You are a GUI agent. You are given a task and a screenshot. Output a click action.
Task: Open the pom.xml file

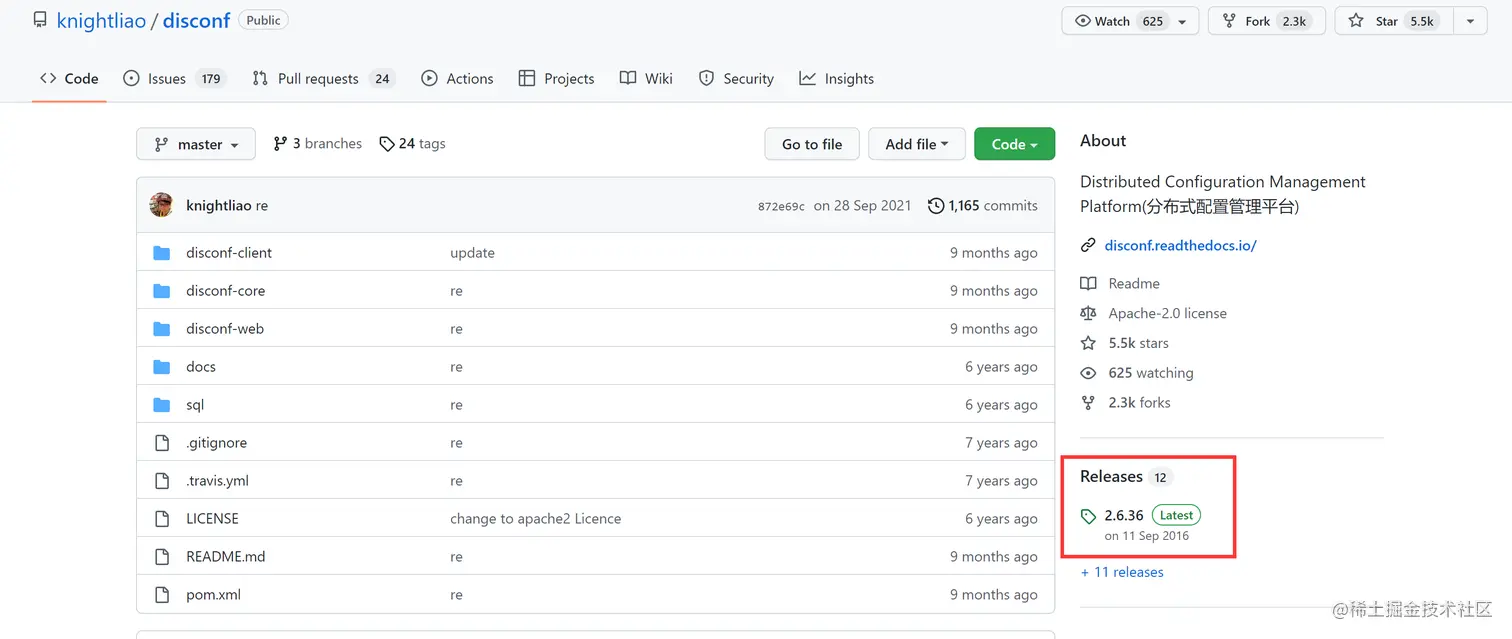[213, 595]
